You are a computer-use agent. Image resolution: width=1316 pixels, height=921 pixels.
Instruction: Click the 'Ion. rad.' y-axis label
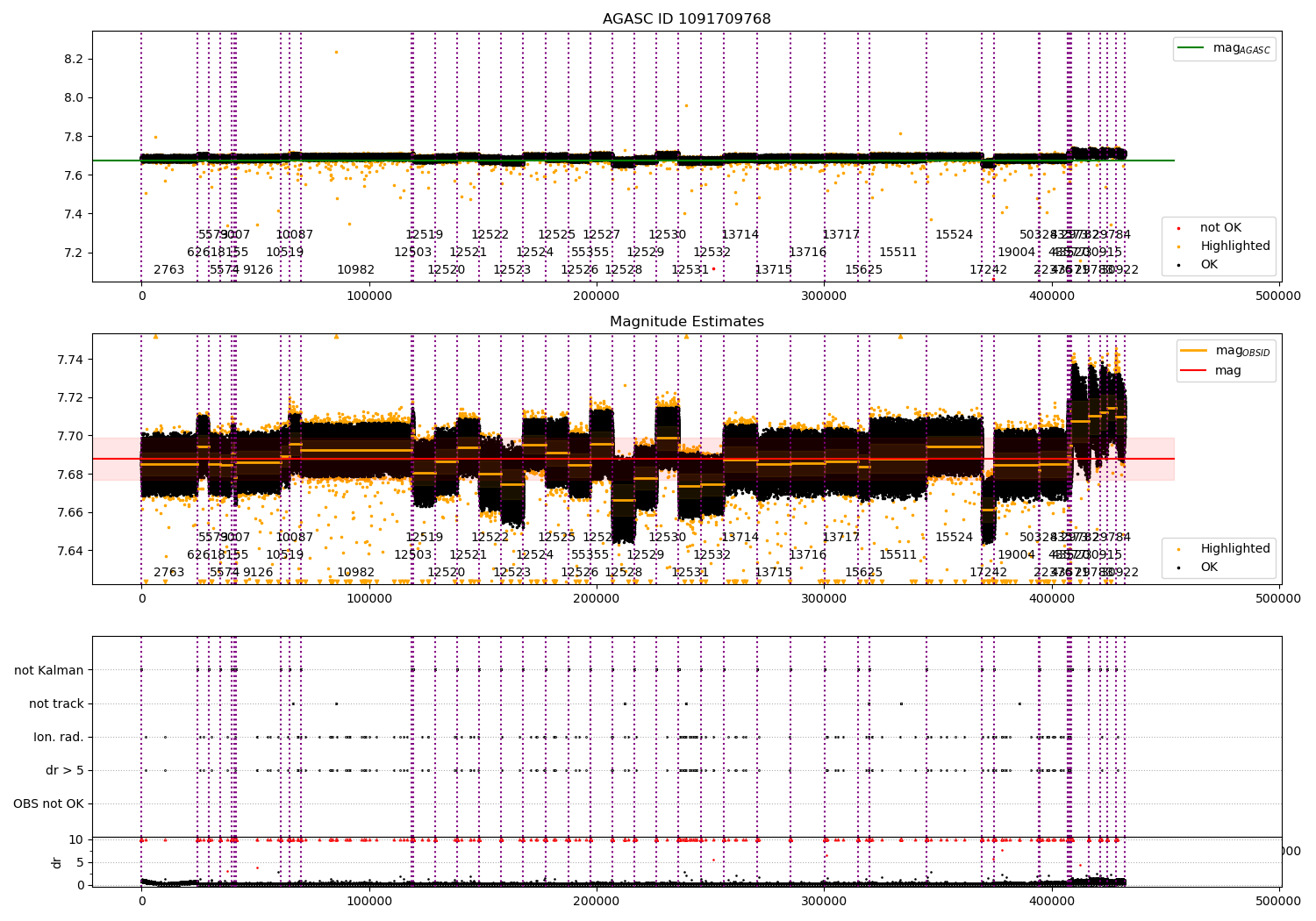pyautogui.click(x=59, y=738)
